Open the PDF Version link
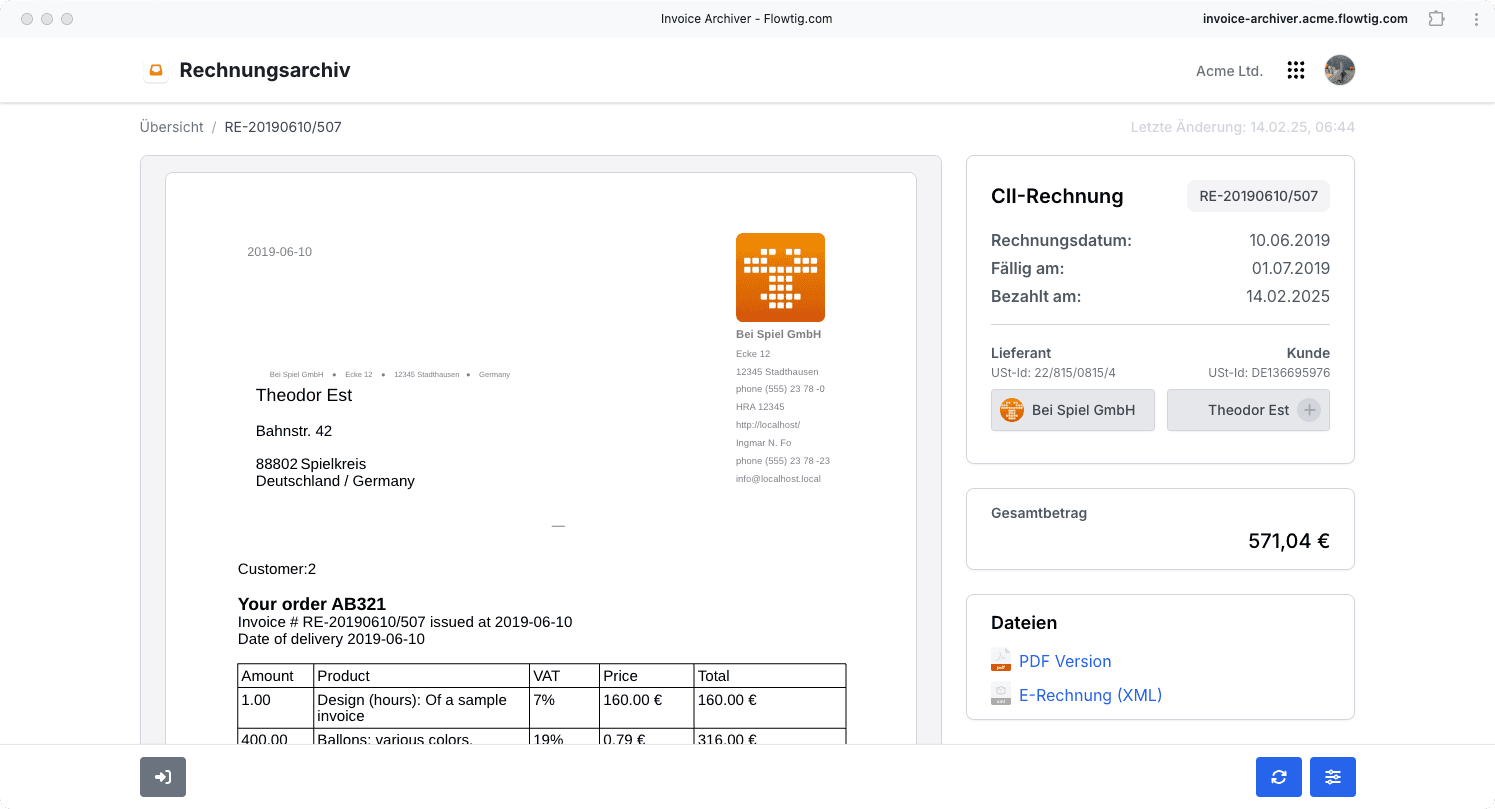1495x809 pixels. pos(1065,661)
